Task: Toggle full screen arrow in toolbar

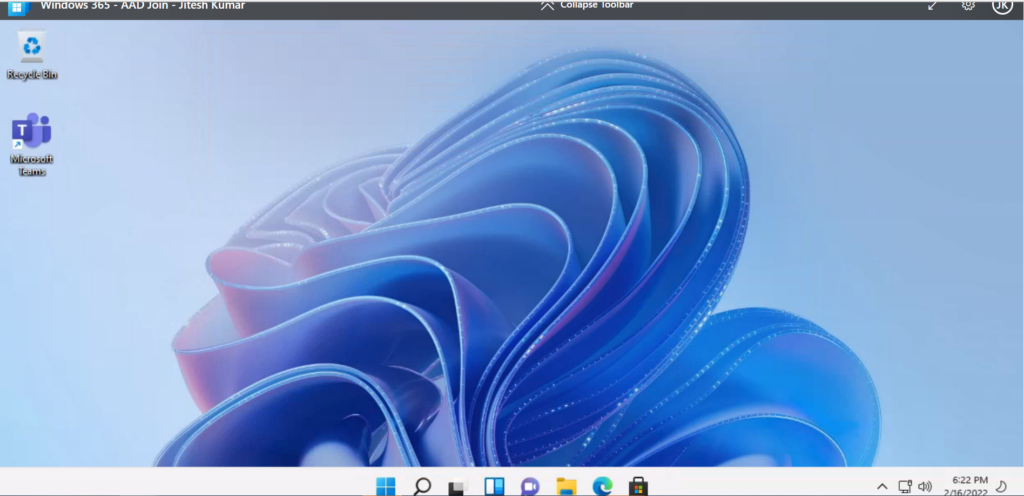Action: [x=933, y=5]
